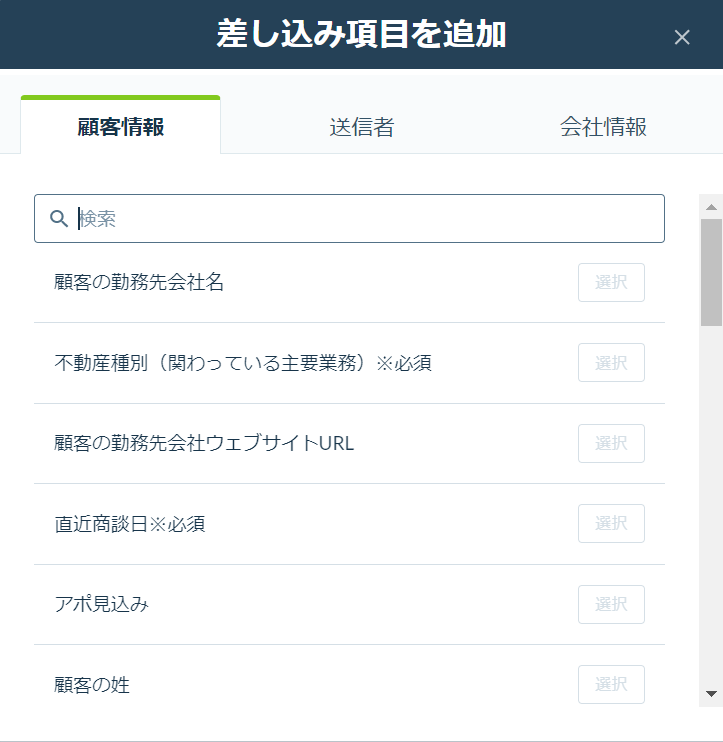Click 選択 for アポ見込み
This screenshot has width=723, height=742.
pyautogui.click(x=611, y=604)
